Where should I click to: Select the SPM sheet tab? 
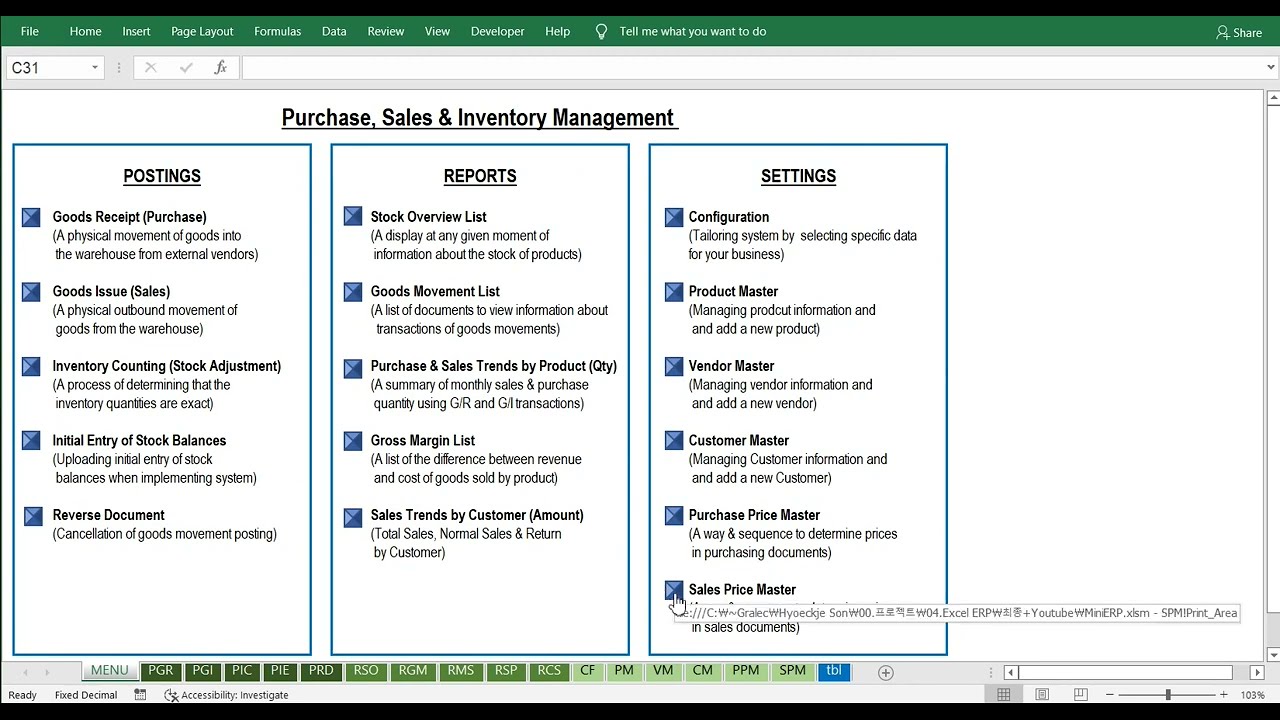pyautogui.click(x=792, y=671)
